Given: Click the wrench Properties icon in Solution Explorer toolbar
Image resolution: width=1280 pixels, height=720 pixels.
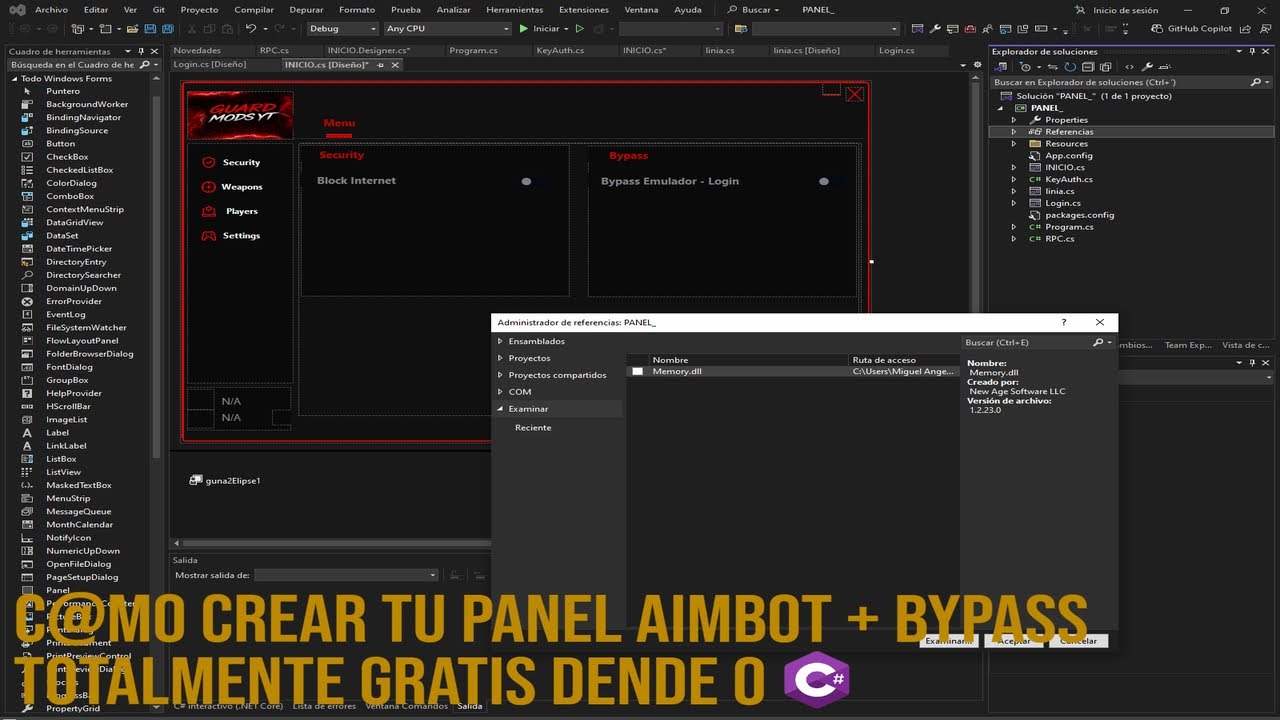Looking at the screenshot, I should click(x=1148, y=67).
